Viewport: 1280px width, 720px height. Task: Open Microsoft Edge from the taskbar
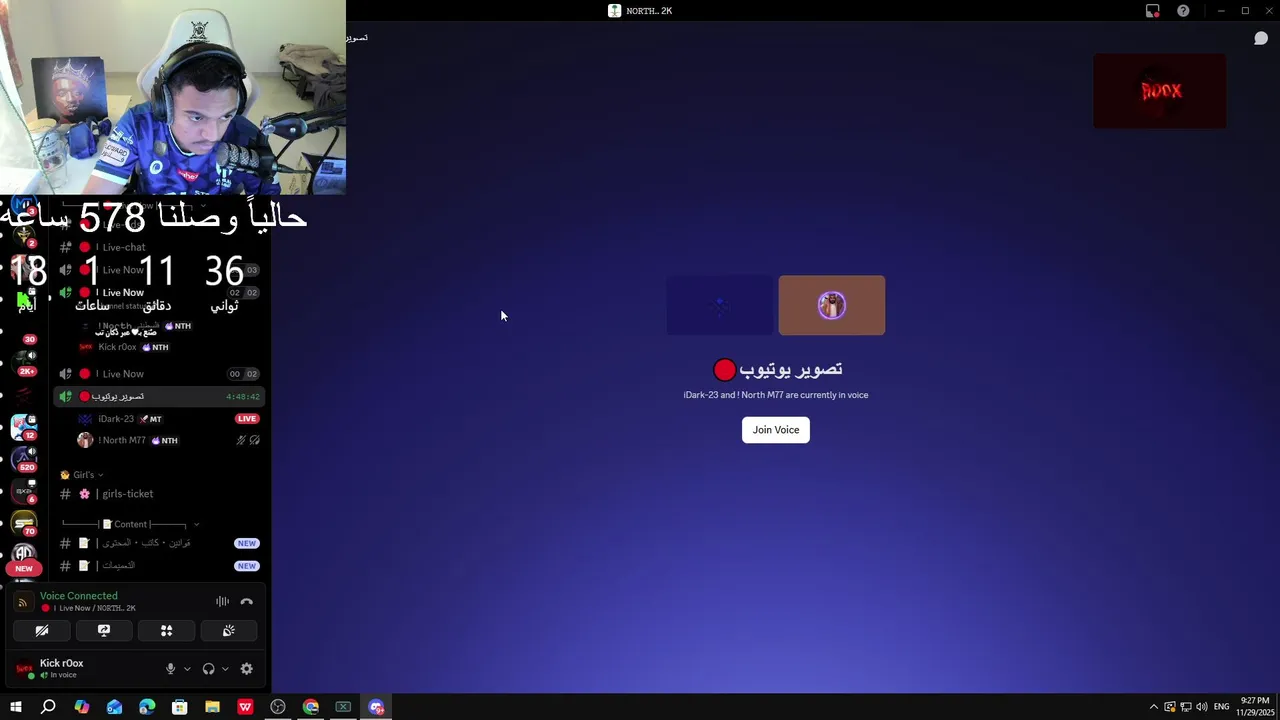(147, 707)
